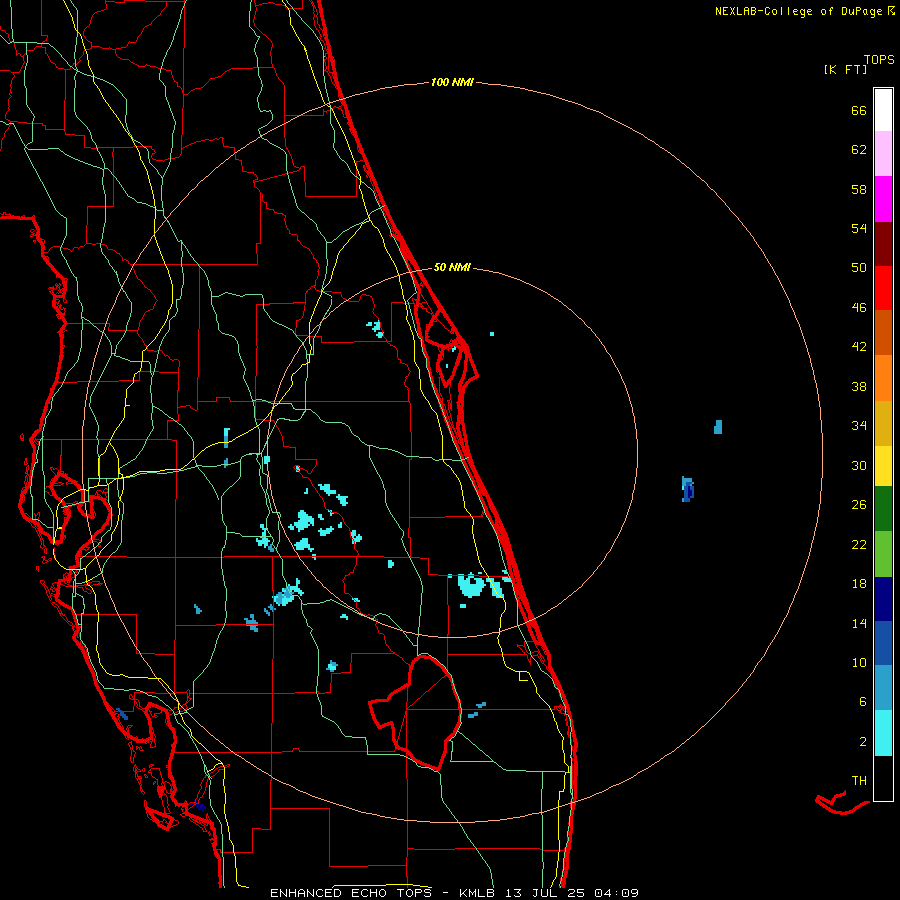Click the black TH threshold legend band

pos(883,778)
